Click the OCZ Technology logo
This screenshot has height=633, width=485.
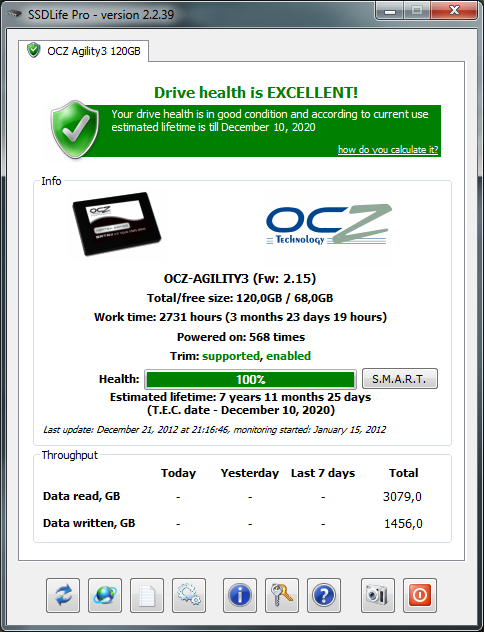point(329,225)
